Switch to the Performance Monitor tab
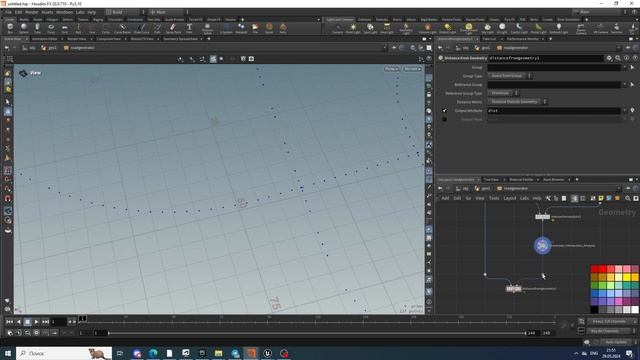Viewport: 640px width, 360px height. click(x=523, y=39)
